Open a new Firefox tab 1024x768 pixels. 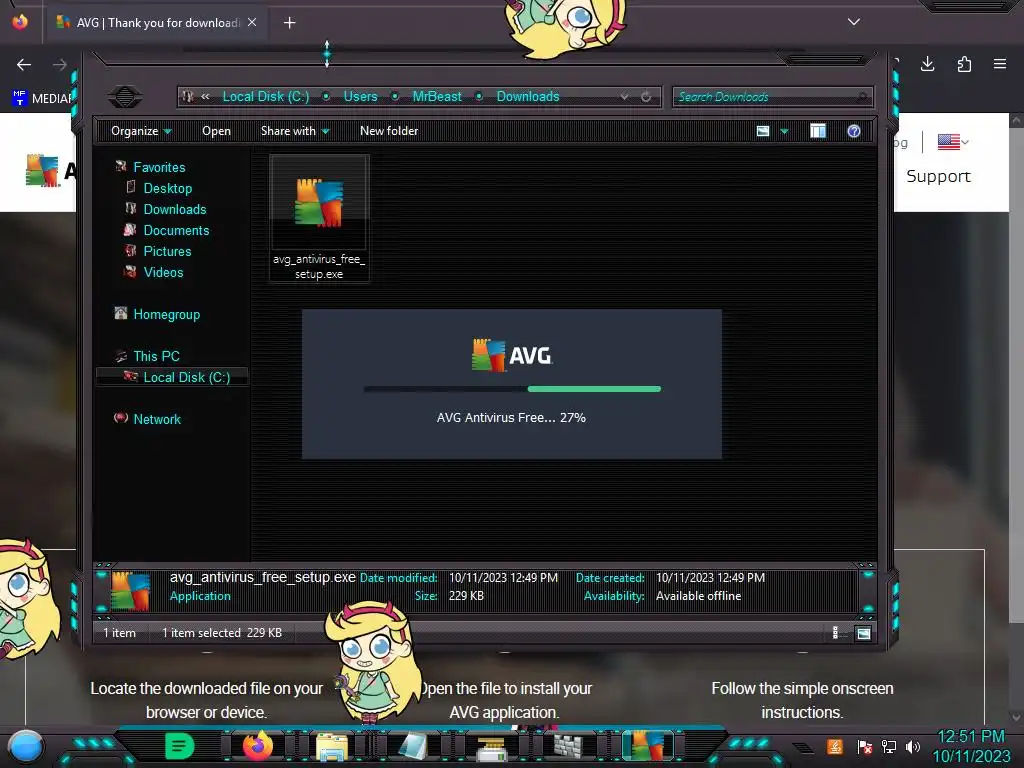(289, 23)
